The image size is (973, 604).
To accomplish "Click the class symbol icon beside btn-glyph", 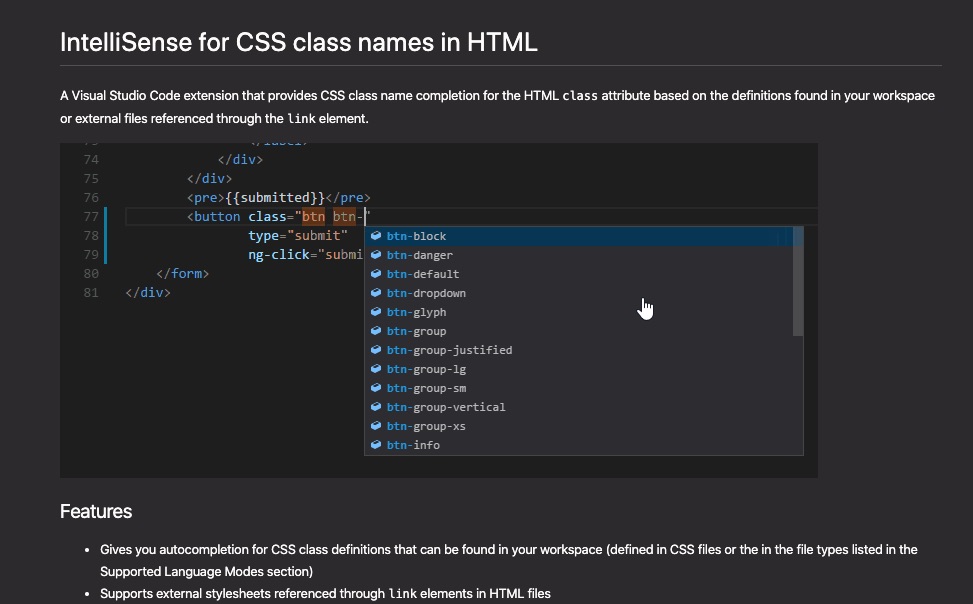I will (375, 312).
